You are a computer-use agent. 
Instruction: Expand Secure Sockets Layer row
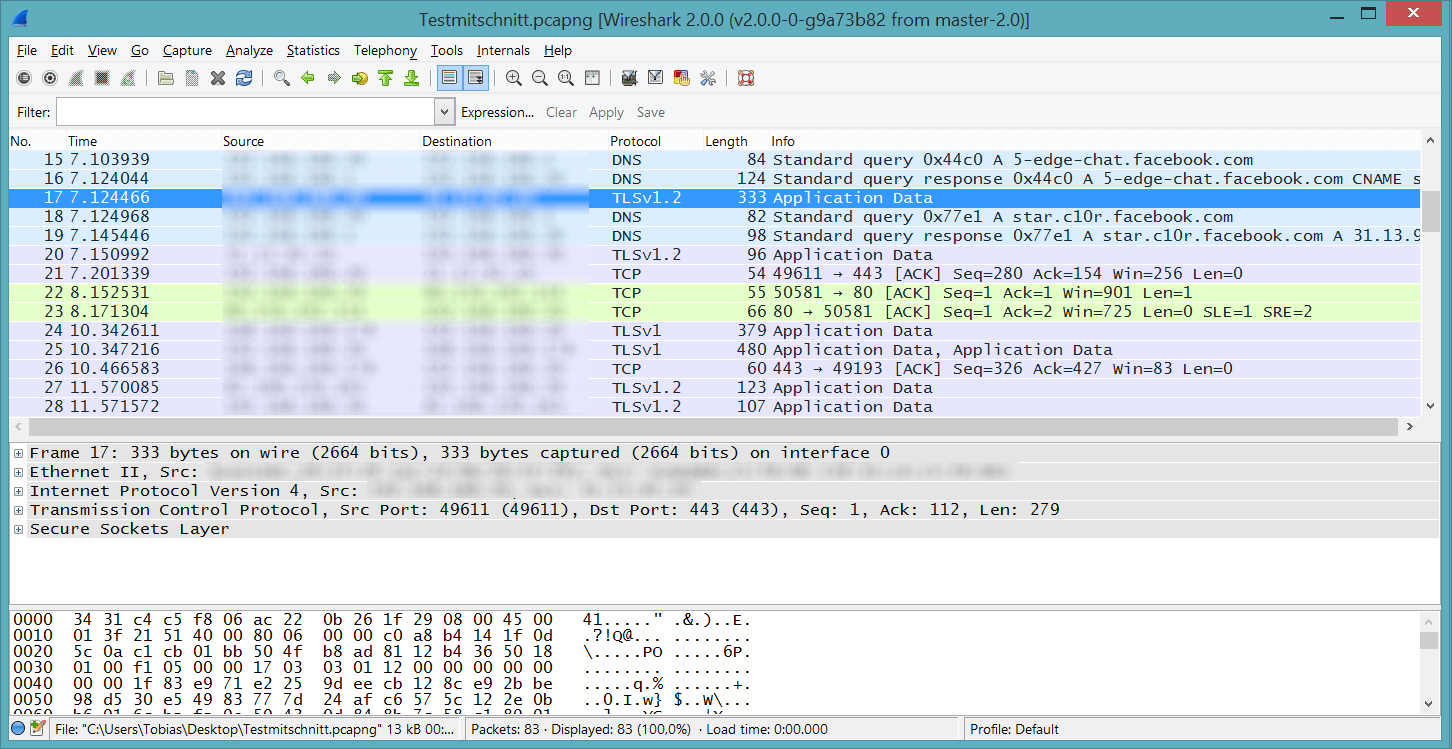(18, 529)
